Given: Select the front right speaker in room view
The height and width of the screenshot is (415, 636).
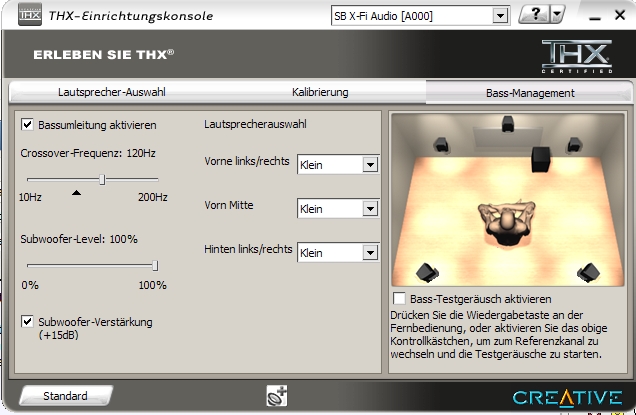Looking at the screenshot, I should pyautogui.click(x=574, y=144).
